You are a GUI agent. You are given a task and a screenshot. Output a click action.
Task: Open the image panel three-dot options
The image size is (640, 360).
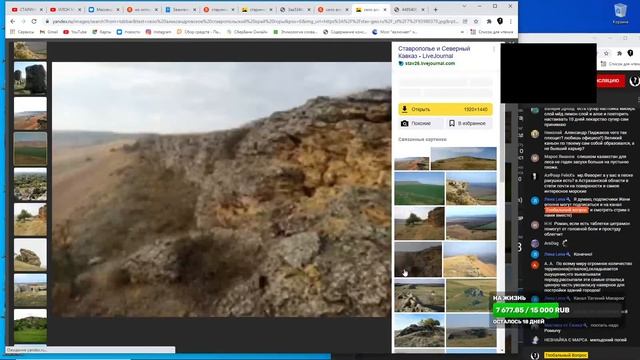pyautogui.click(x=494, y=49)
